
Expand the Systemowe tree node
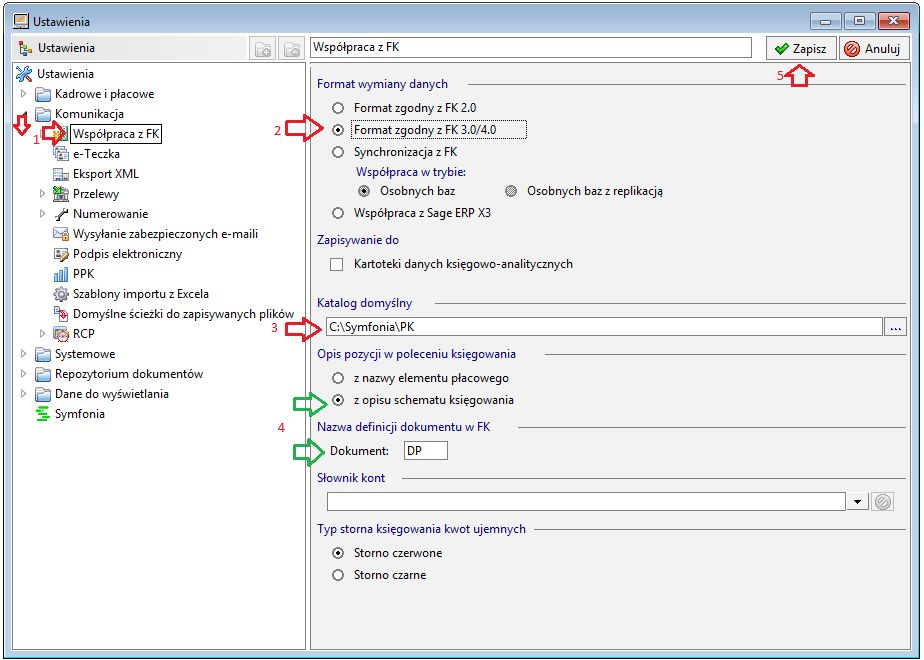click(x=23, y=354)
